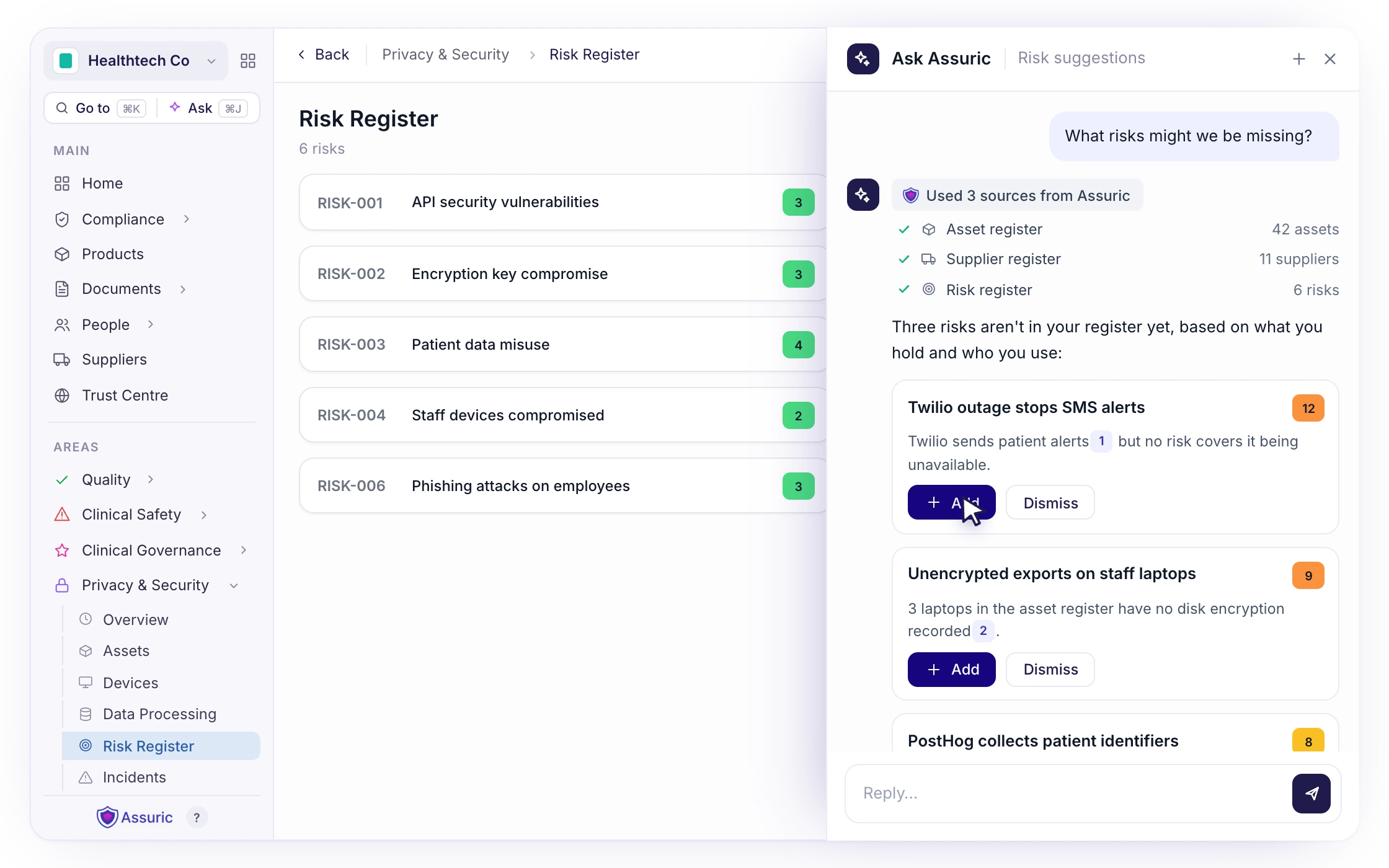Click the Clinical Governance star icon
This screenshot has width=1389, height=868.
point(62,551)
